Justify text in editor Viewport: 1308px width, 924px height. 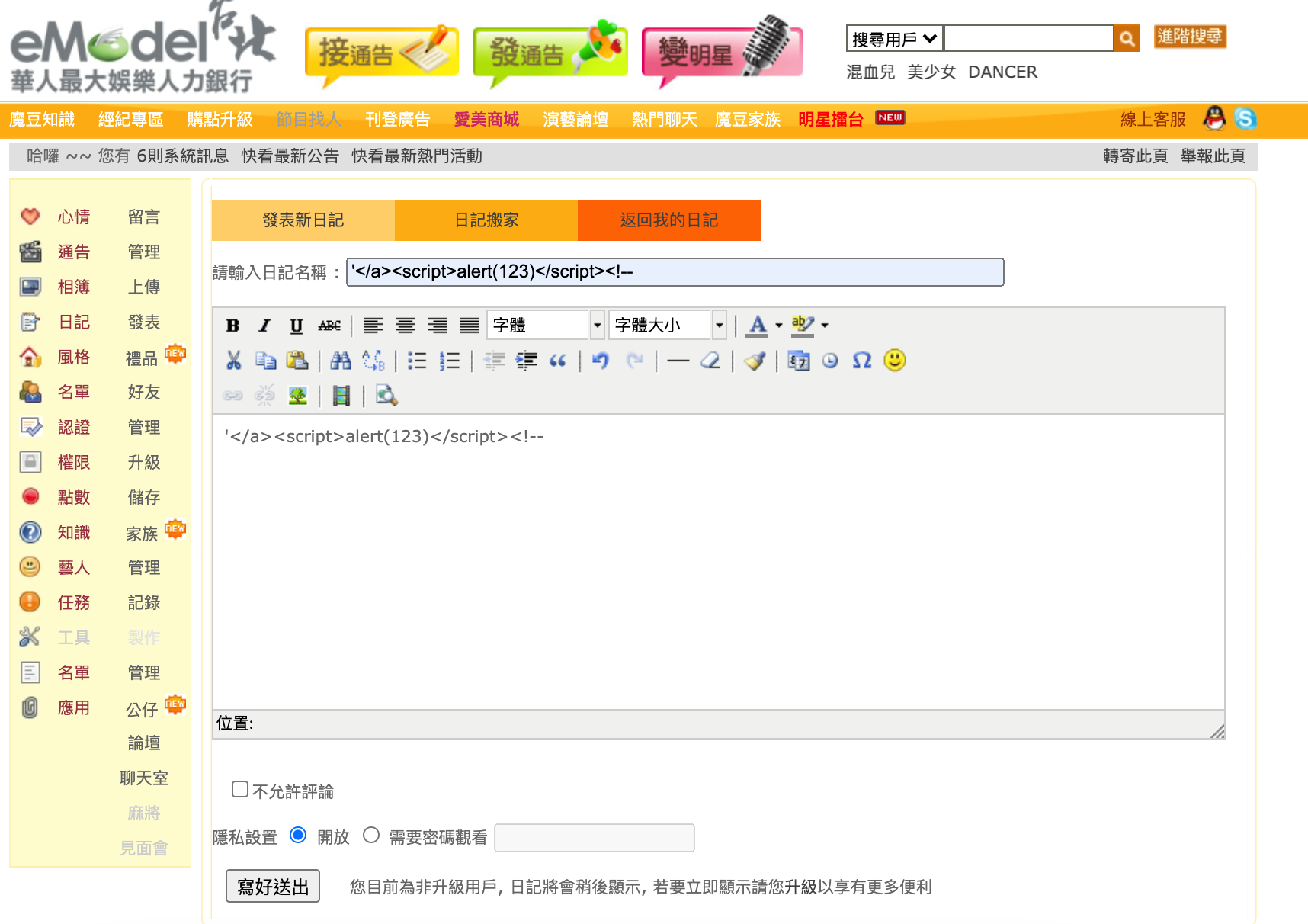pos(470,326)
